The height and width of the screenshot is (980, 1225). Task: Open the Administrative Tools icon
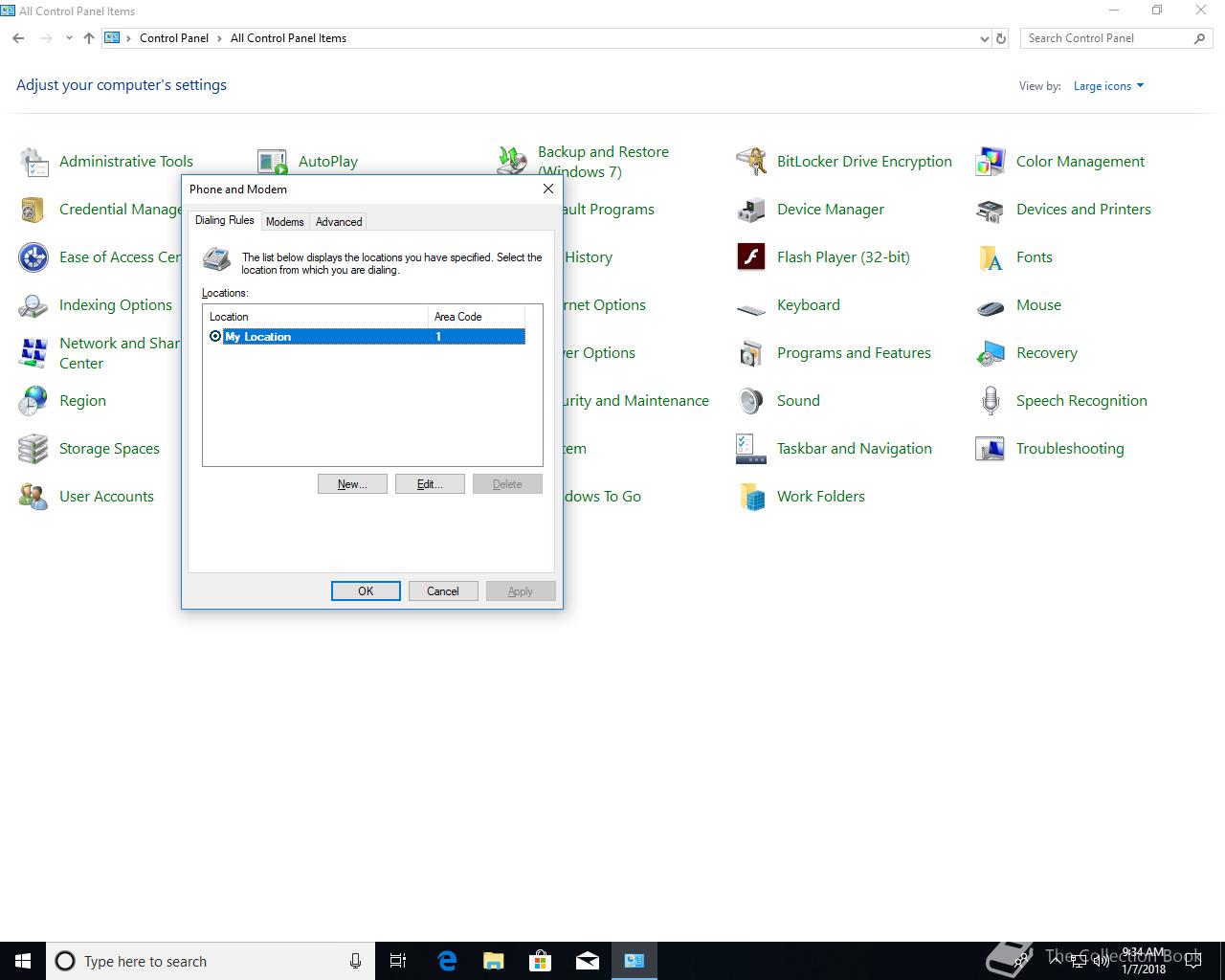(33, 162)
